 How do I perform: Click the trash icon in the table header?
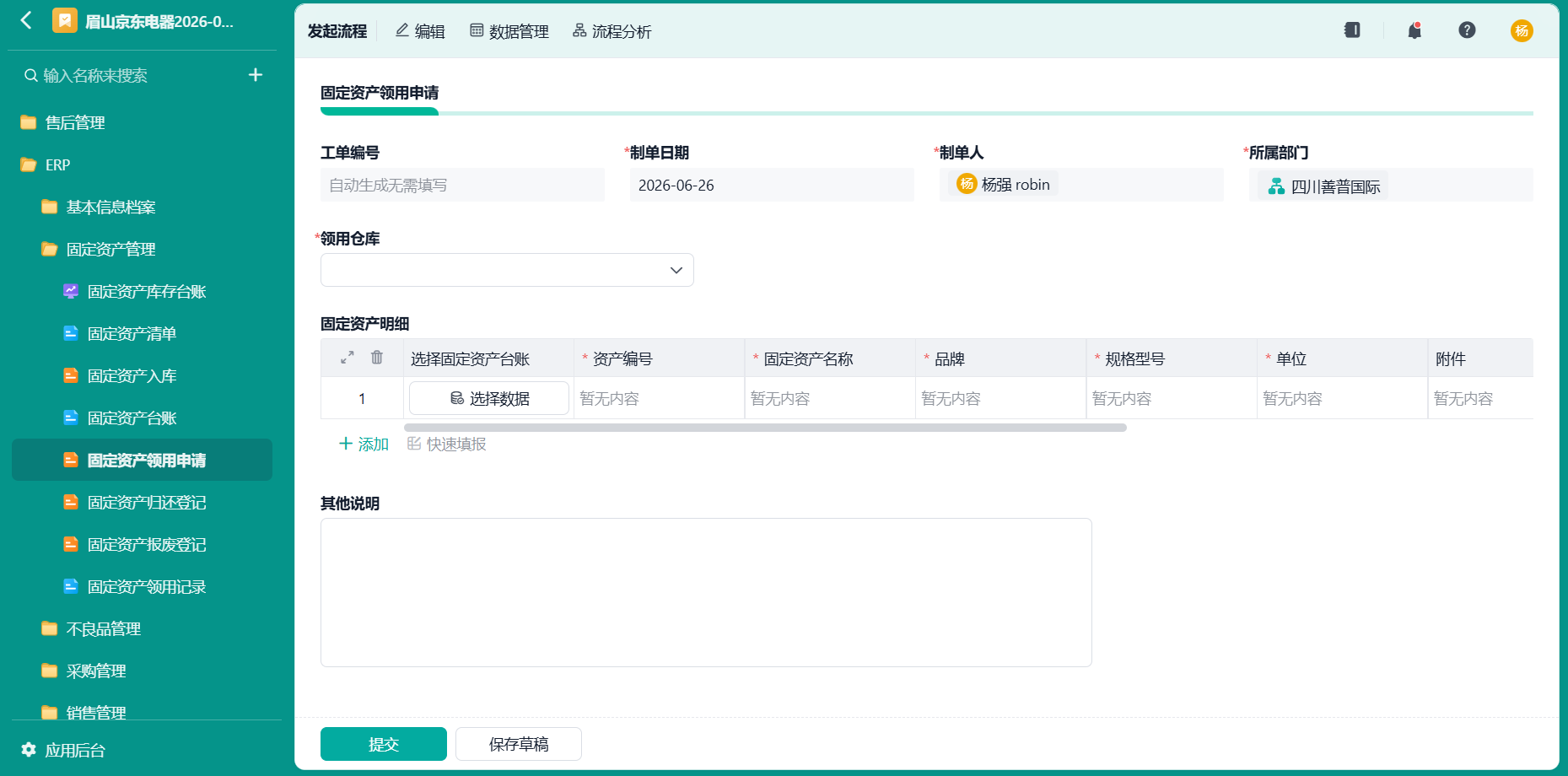[x=377, y=358]
